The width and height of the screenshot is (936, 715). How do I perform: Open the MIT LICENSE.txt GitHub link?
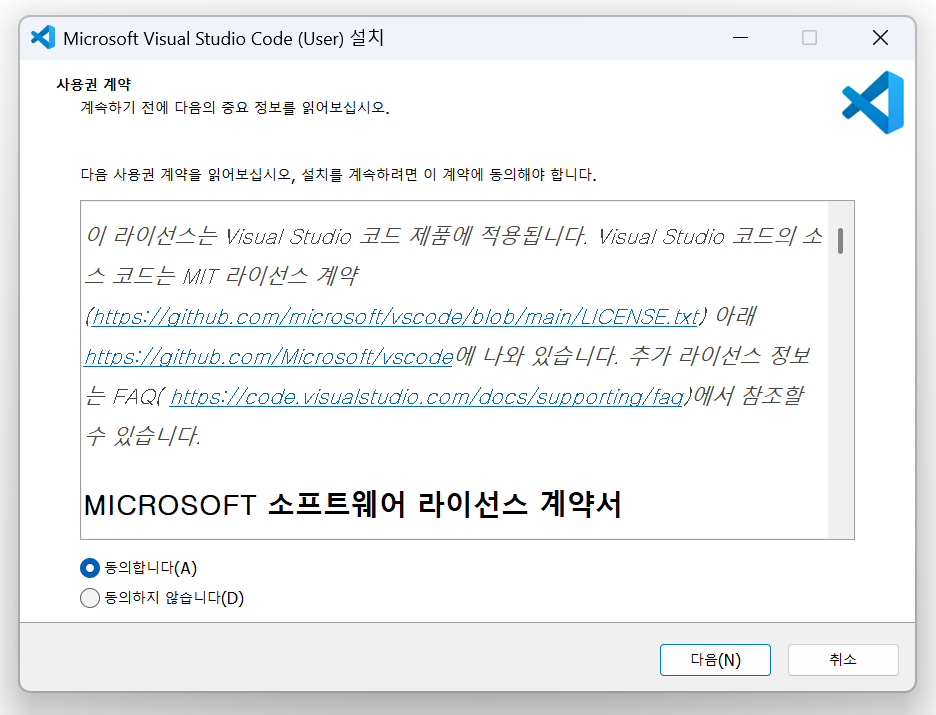point(395,317)
